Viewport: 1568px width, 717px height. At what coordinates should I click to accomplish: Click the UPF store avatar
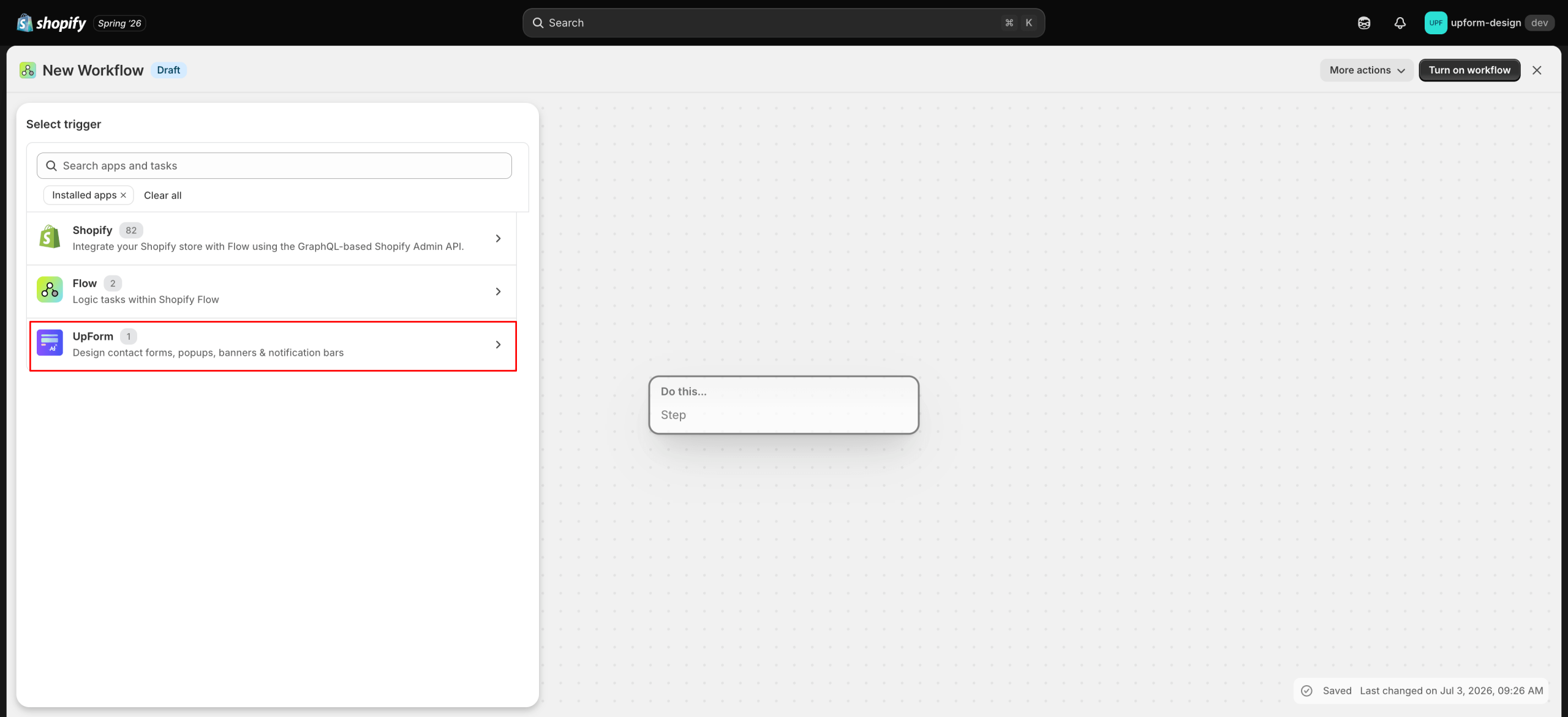pyautogui.click(x=1435, y=23)
